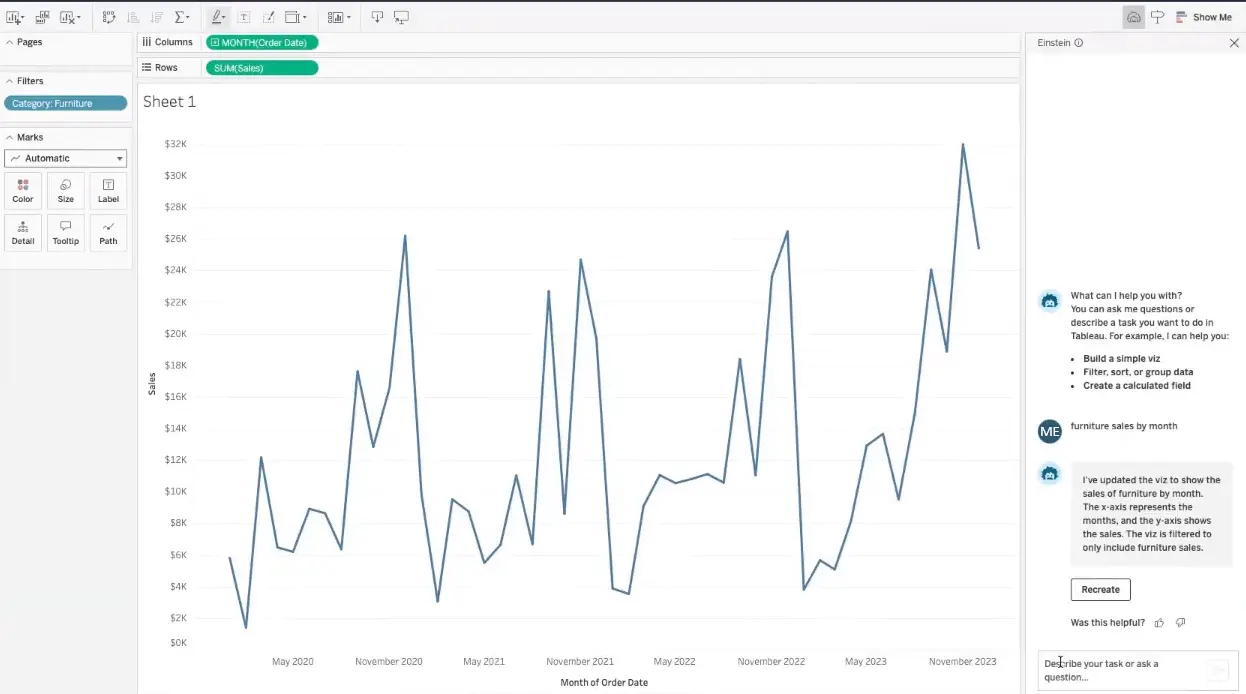This screenshot has height=694, width=1246.
Task: Expand the MONTH(Order Date) pill menu
Action: [310, 42]
